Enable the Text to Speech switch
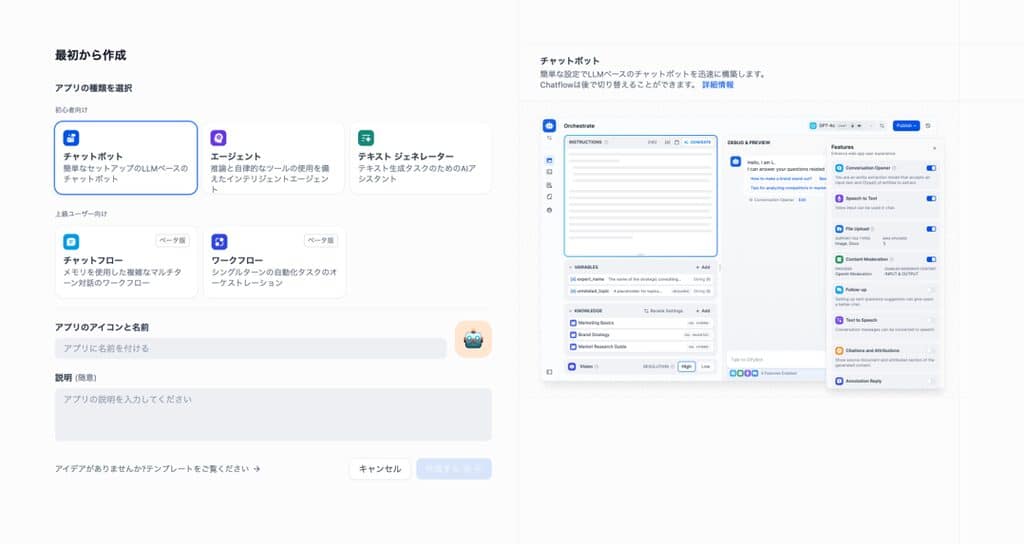The width and height of the screenshot is (1024, 544). [931, 320]
